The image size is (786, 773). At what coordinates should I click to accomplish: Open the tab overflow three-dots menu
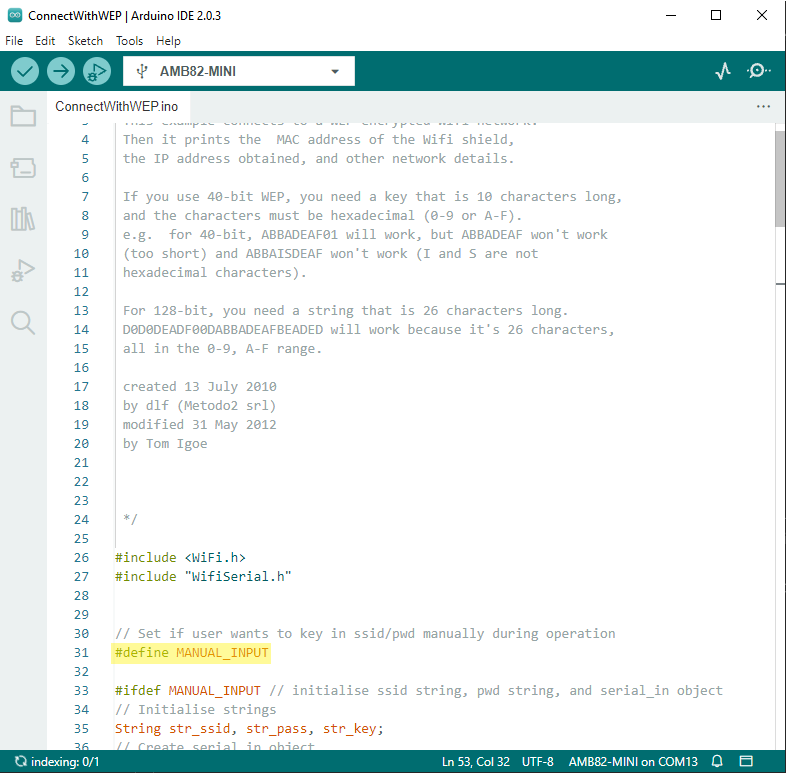[x=763, y=106]
